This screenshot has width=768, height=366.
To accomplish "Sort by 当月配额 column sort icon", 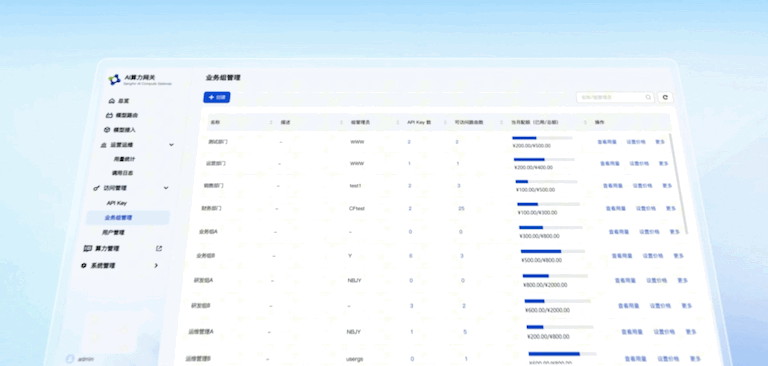I will (x=585, y=122).
